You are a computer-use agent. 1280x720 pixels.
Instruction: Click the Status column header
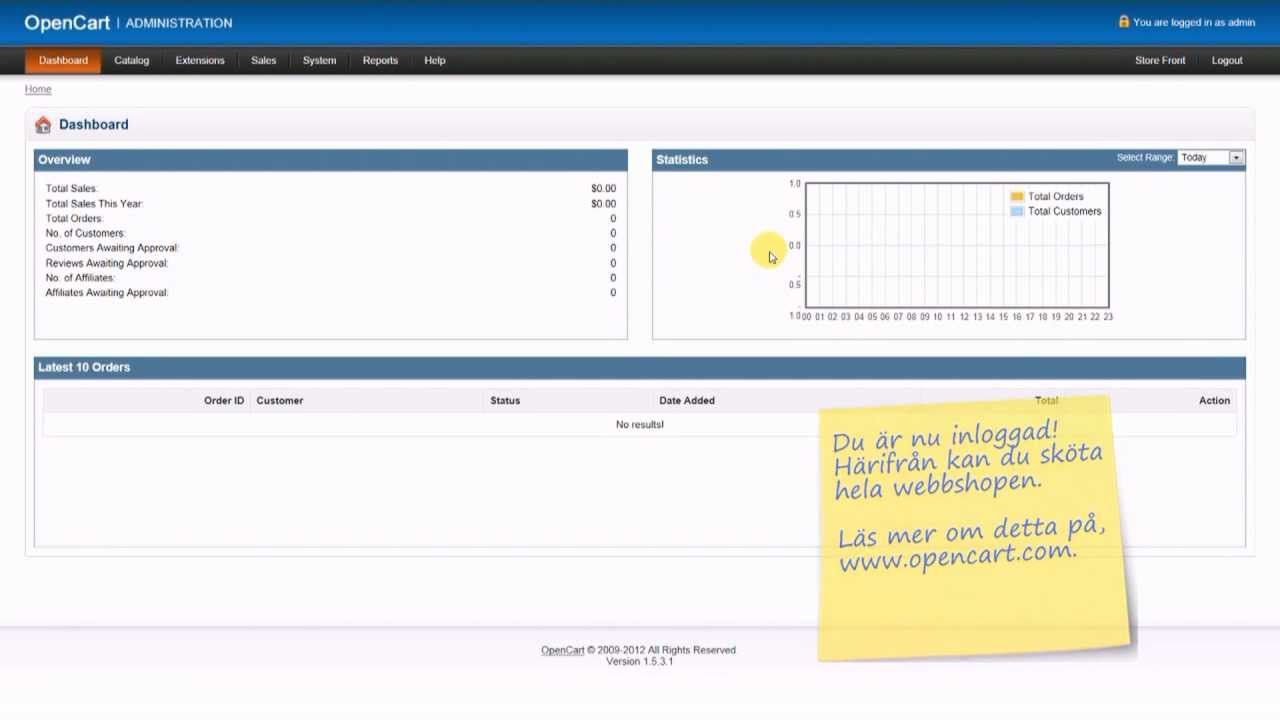[505, 400]
